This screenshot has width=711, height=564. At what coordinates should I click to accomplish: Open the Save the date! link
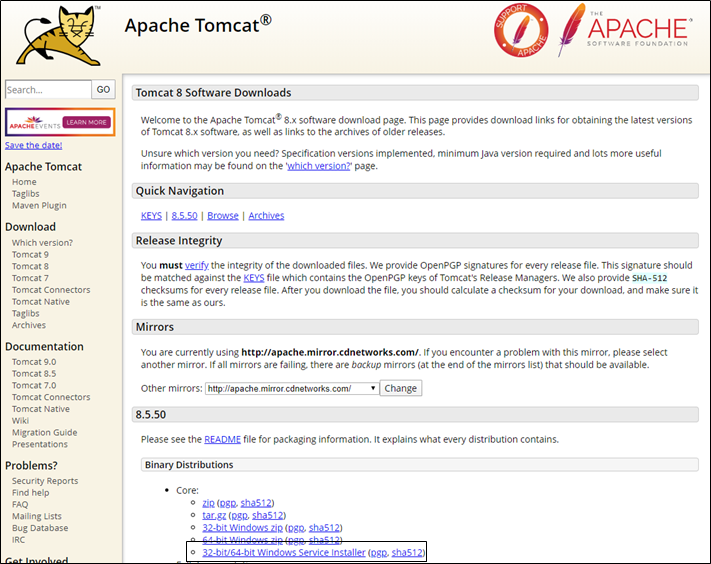34,145
